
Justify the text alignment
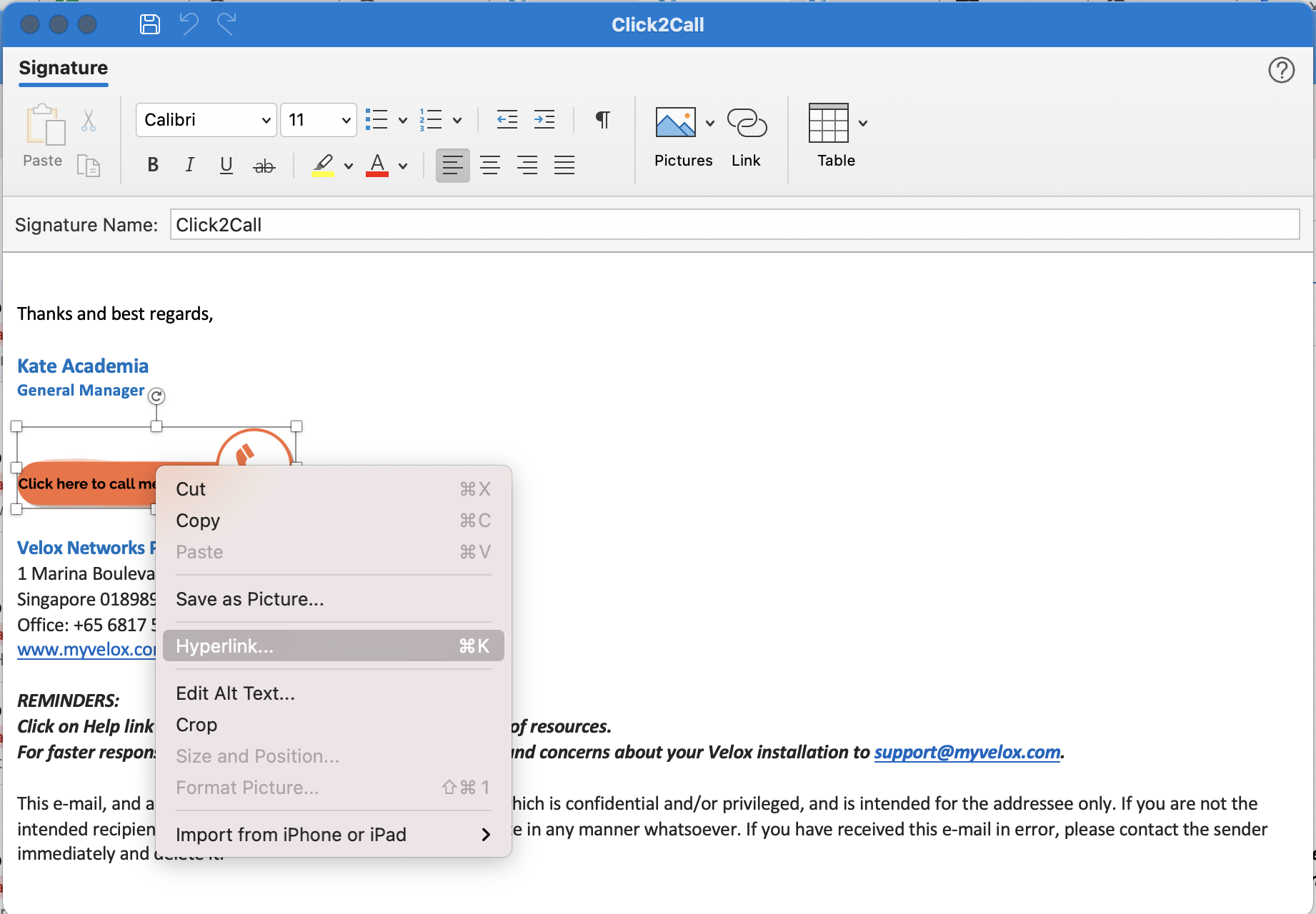pyautogui.click(x=564, y=166)
